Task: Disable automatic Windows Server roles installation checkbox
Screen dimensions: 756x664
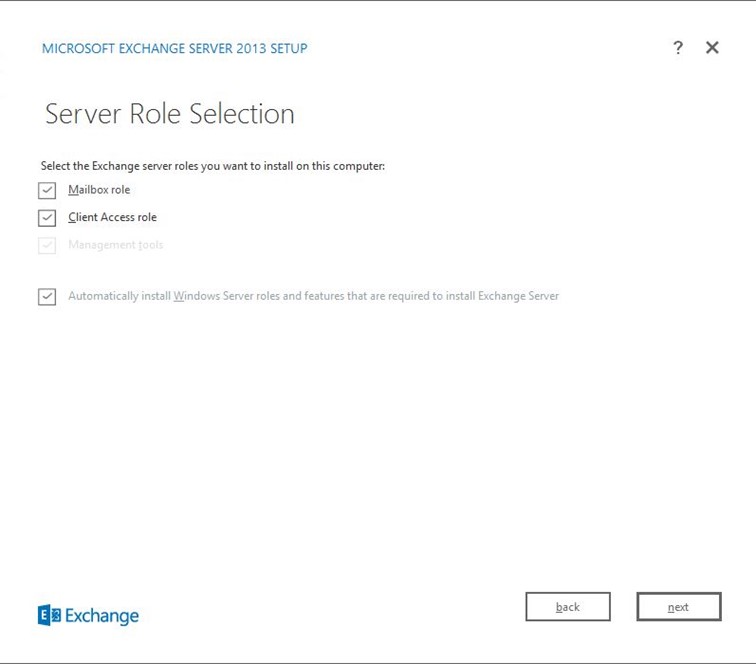Action: 47,297
